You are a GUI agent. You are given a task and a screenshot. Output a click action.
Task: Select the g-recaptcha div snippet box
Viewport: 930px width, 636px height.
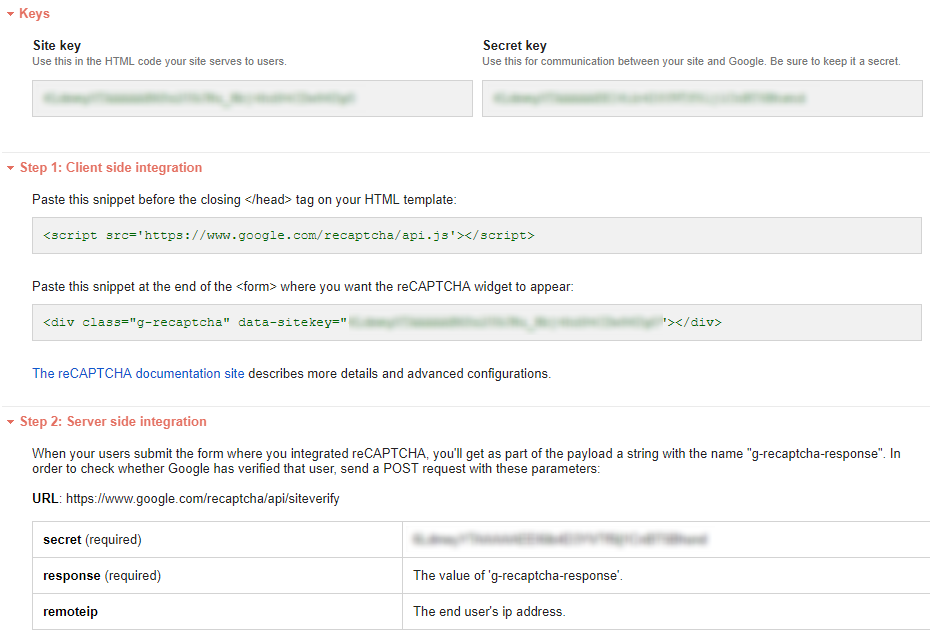point(476,323)
